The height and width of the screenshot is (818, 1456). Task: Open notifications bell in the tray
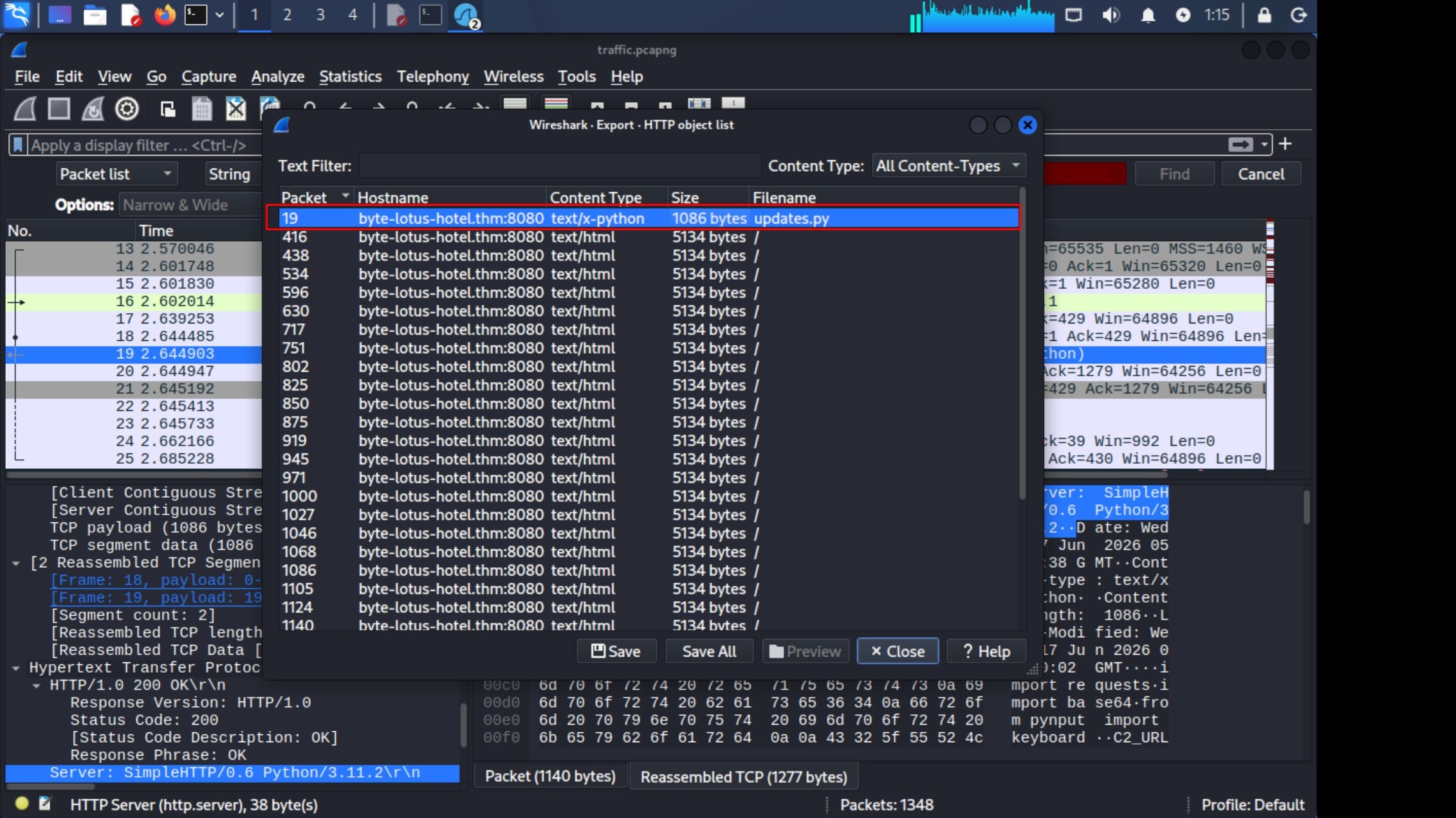(x=1148, y=15)
